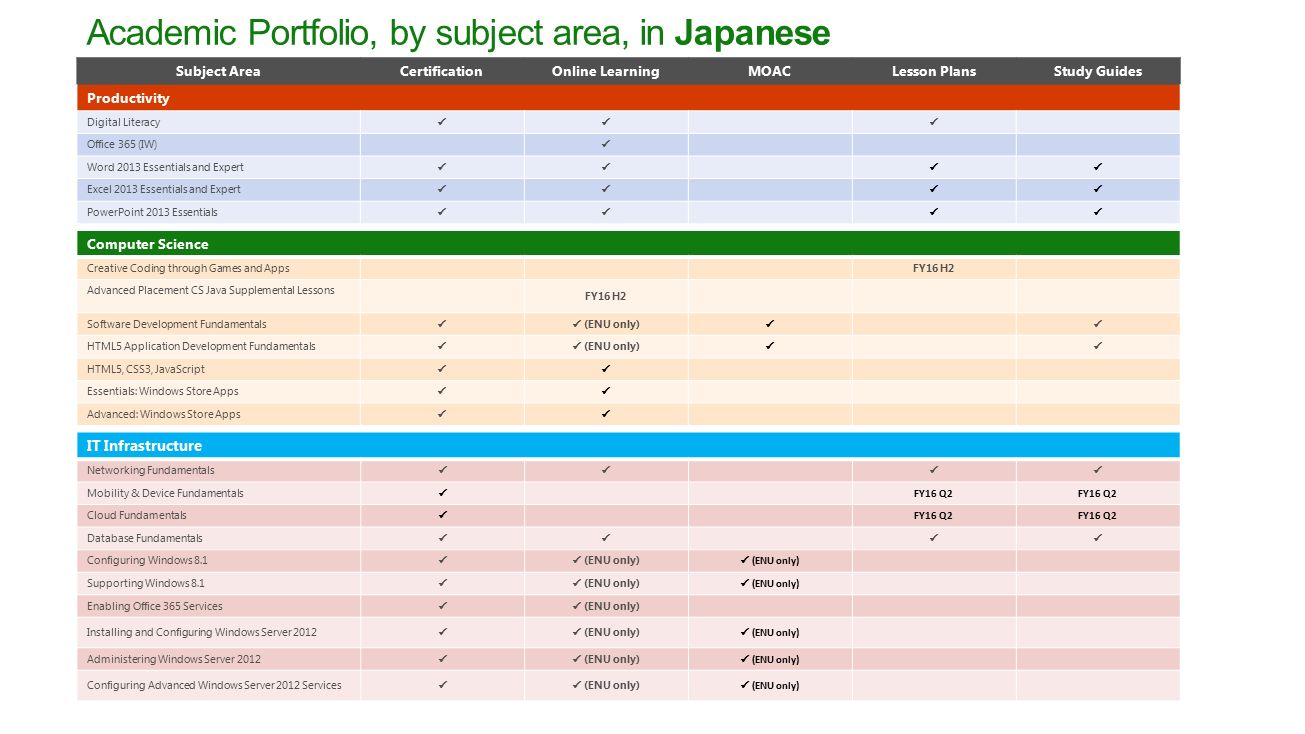Click "Excel 2013 Essentials and Expert"
Image resolution: width=1305 pixels, height=734 pixels.
click(x=164, y=189)
